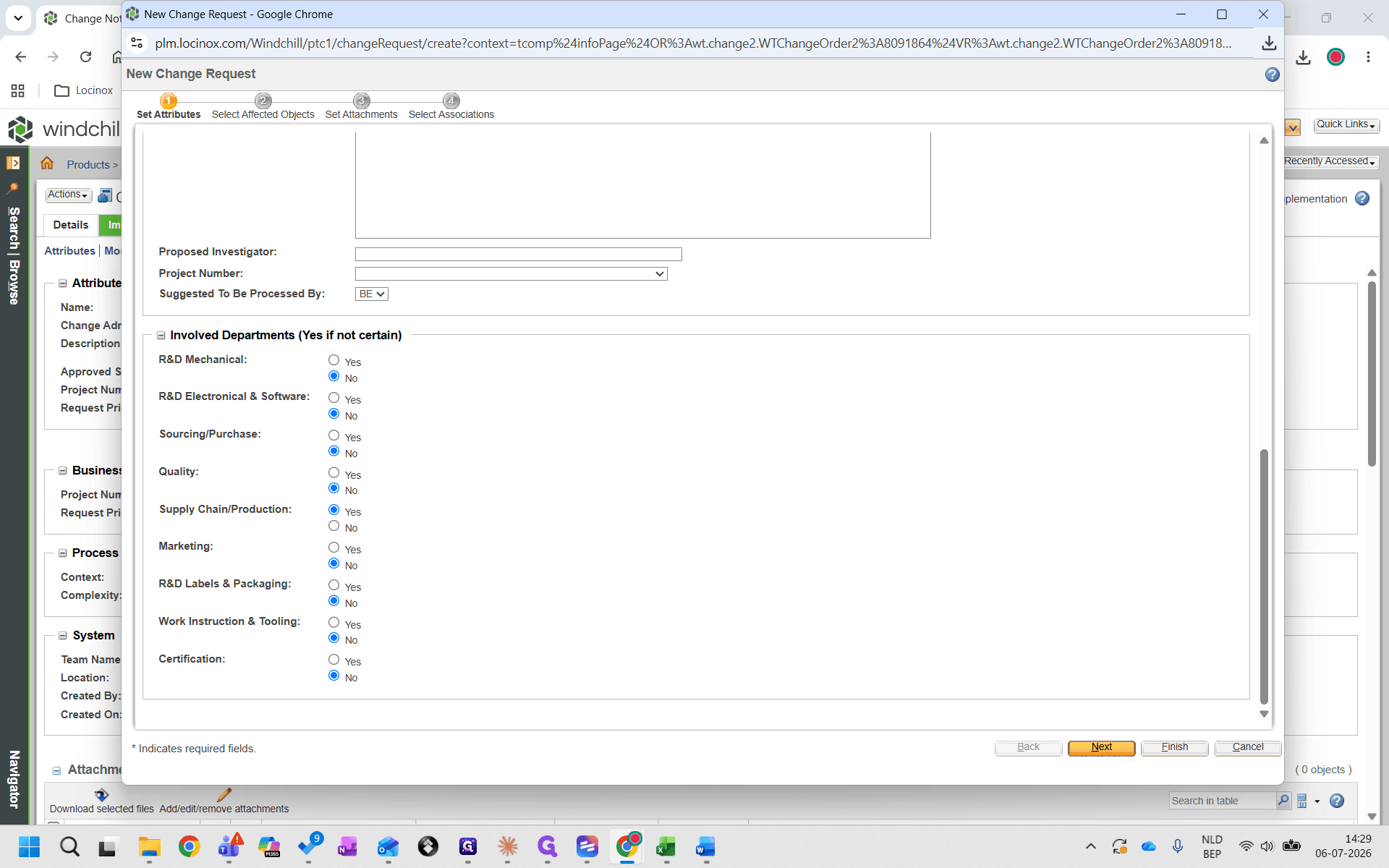Click the search in table magnifier icon
The height and width of the screenshot is (868, 1389).
[x=1283, y=800]
